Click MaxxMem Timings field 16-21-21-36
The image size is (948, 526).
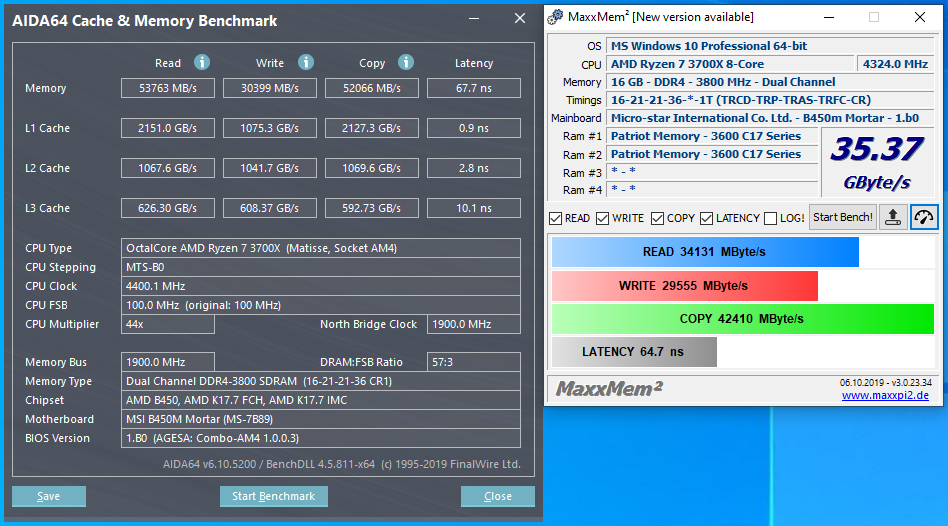tap(771, 100)
